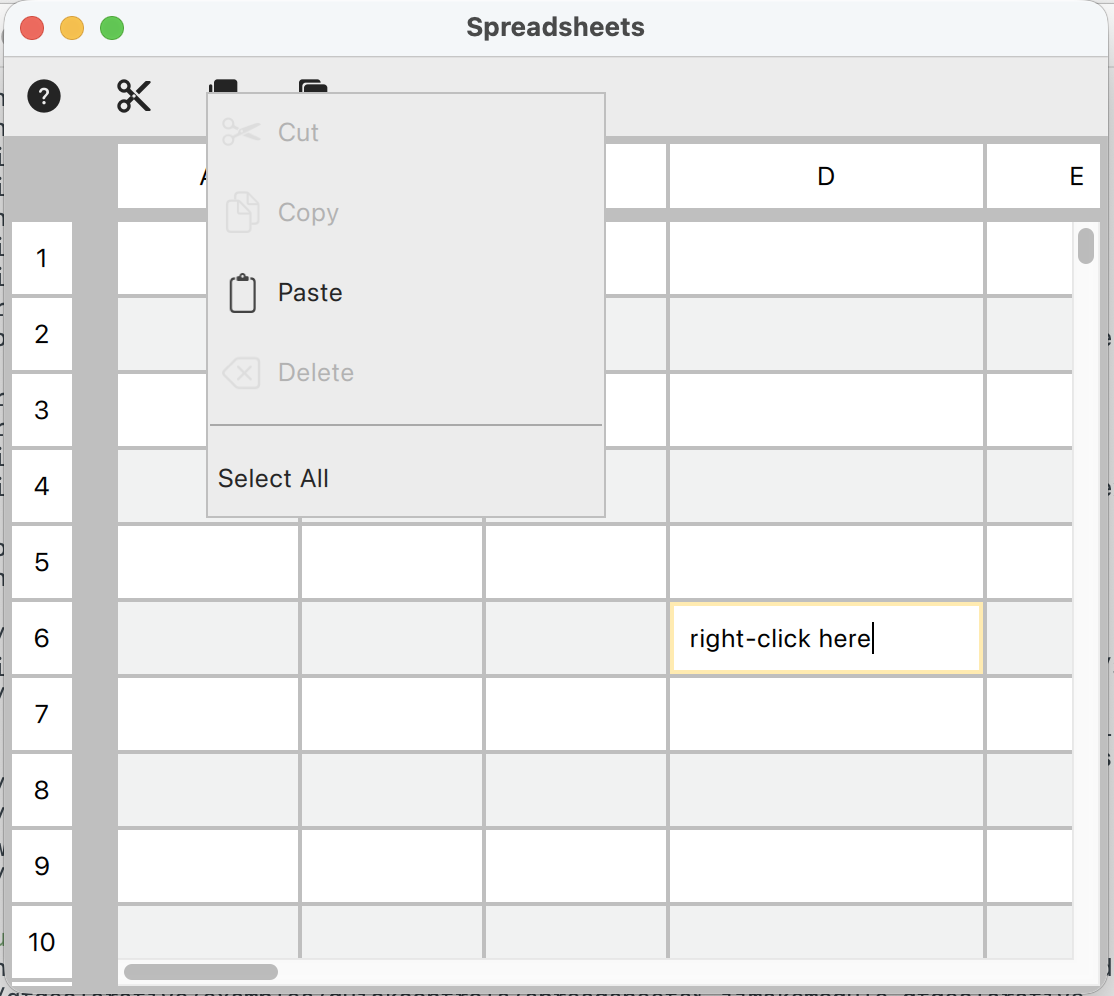Click the horizontal scrollbar thumb
Image resolution: width=1114 pixels, height=996 pixels.
(201, 971)
